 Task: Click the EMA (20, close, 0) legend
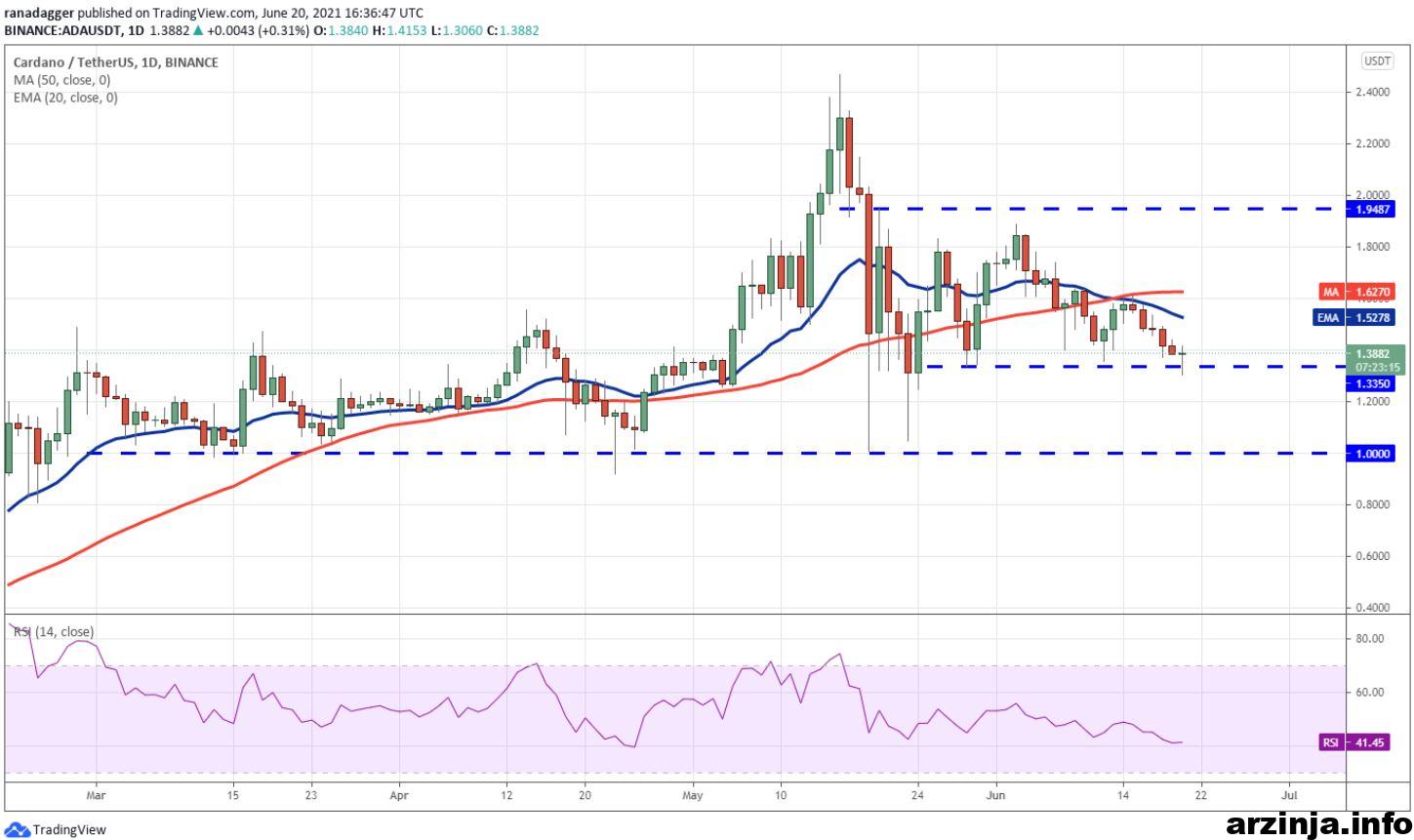(x=66, y=98)
